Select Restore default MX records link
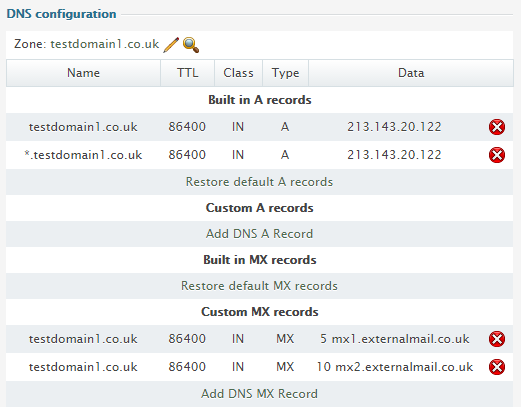 (259, 286)
